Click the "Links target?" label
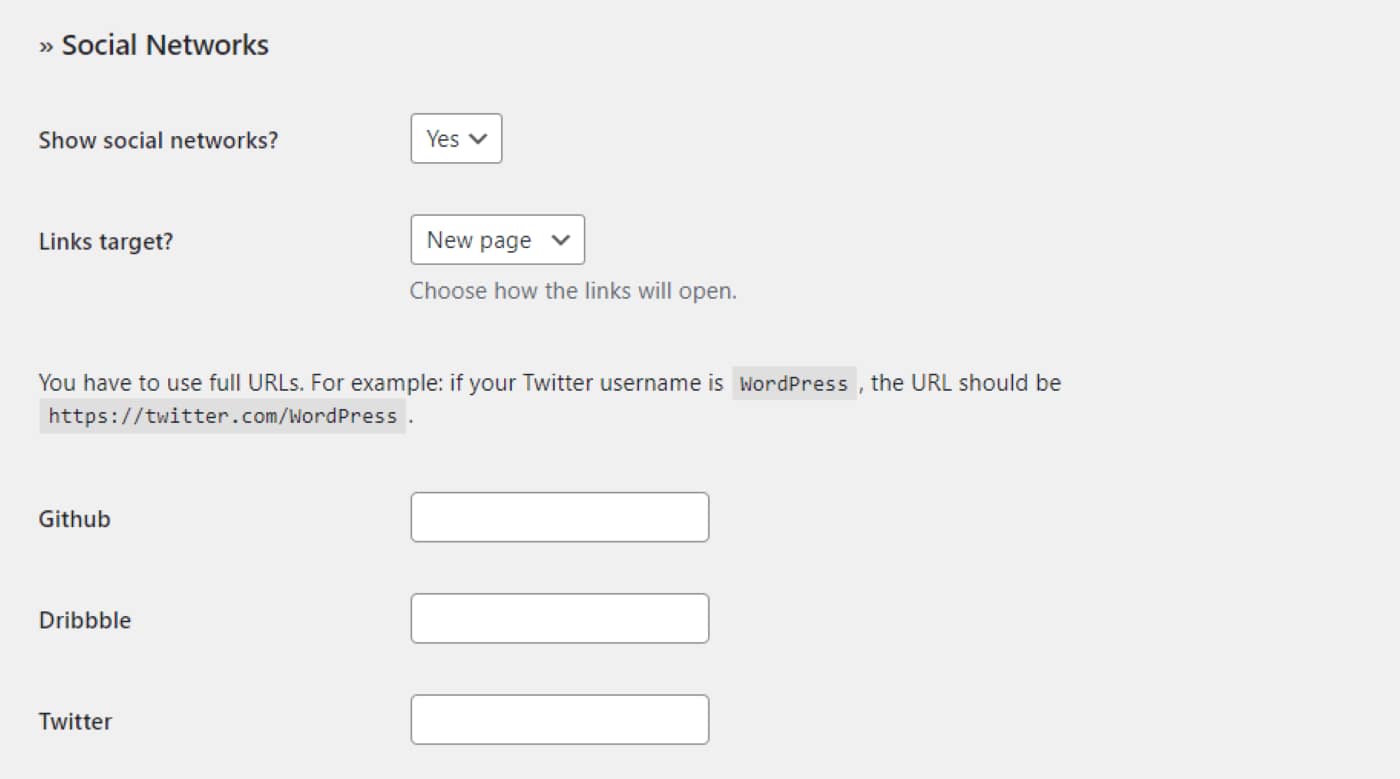 pos(106,241)
